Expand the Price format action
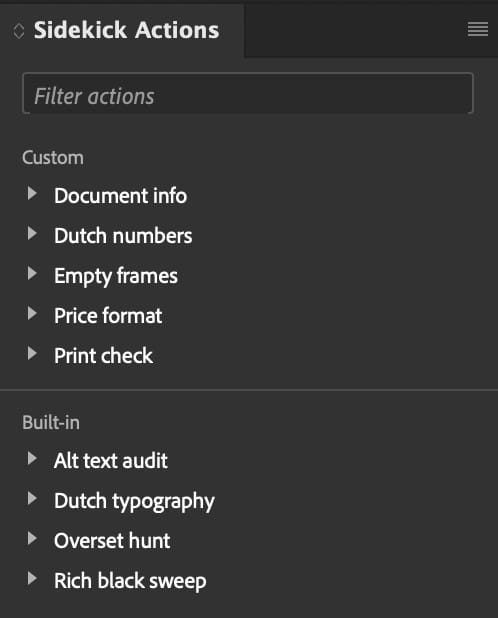The width and height of the screenshot is (498, 618). [32, 313]
